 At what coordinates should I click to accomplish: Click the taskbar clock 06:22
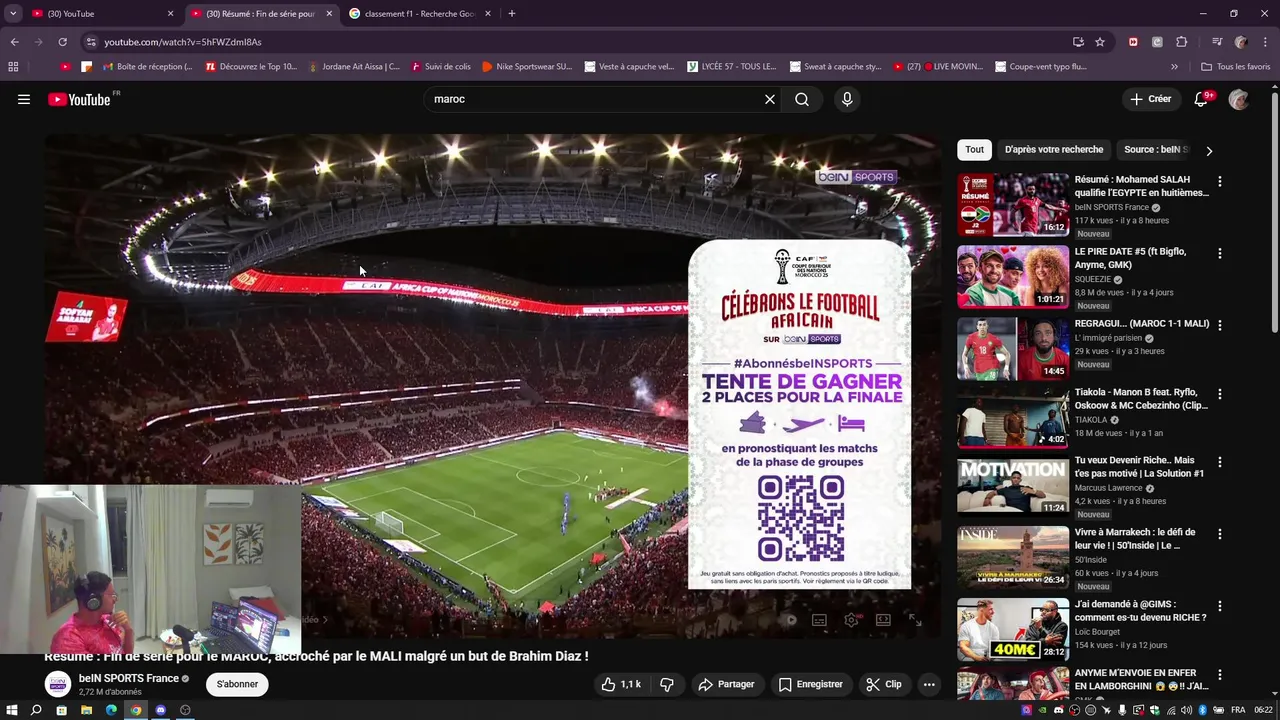pos(1264,710)
